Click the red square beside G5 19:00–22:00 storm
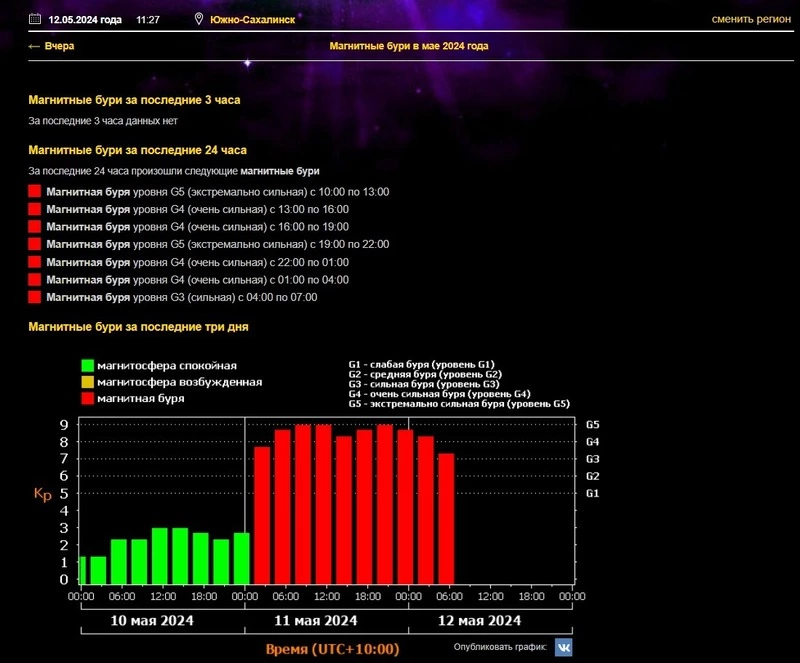 point(35,244)
